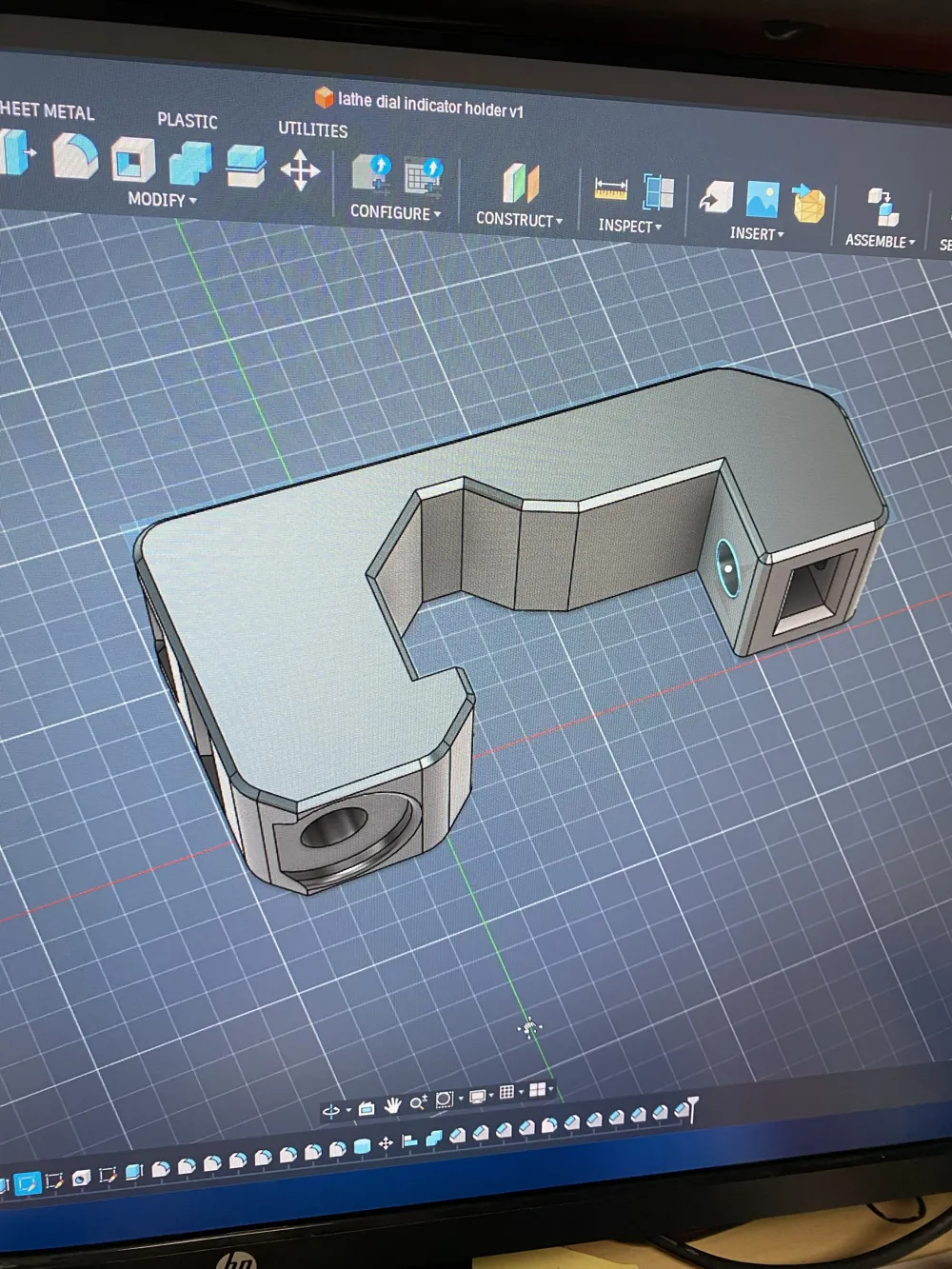Select the highlighted sketch in the timeline
Image resolution: width=952 pixels, height=1269 pixels.
(27, 1183)
